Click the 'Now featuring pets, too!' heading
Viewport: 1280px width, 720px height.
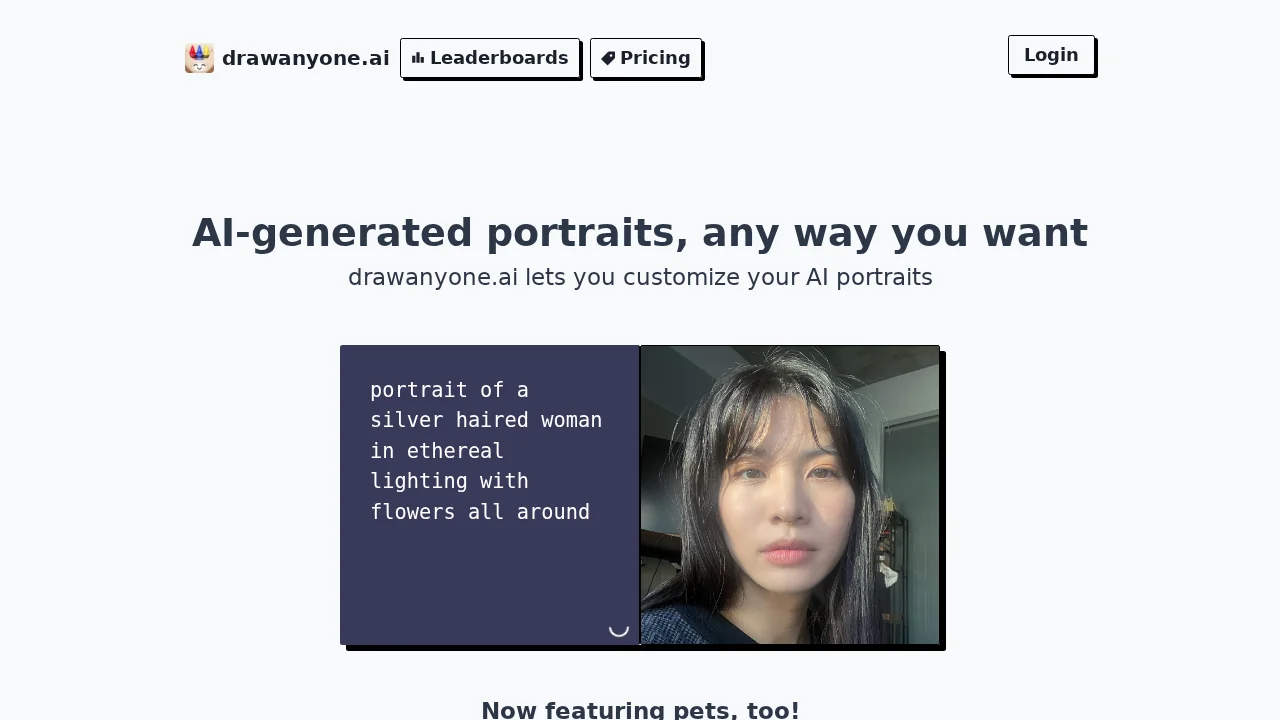[640, 710]
